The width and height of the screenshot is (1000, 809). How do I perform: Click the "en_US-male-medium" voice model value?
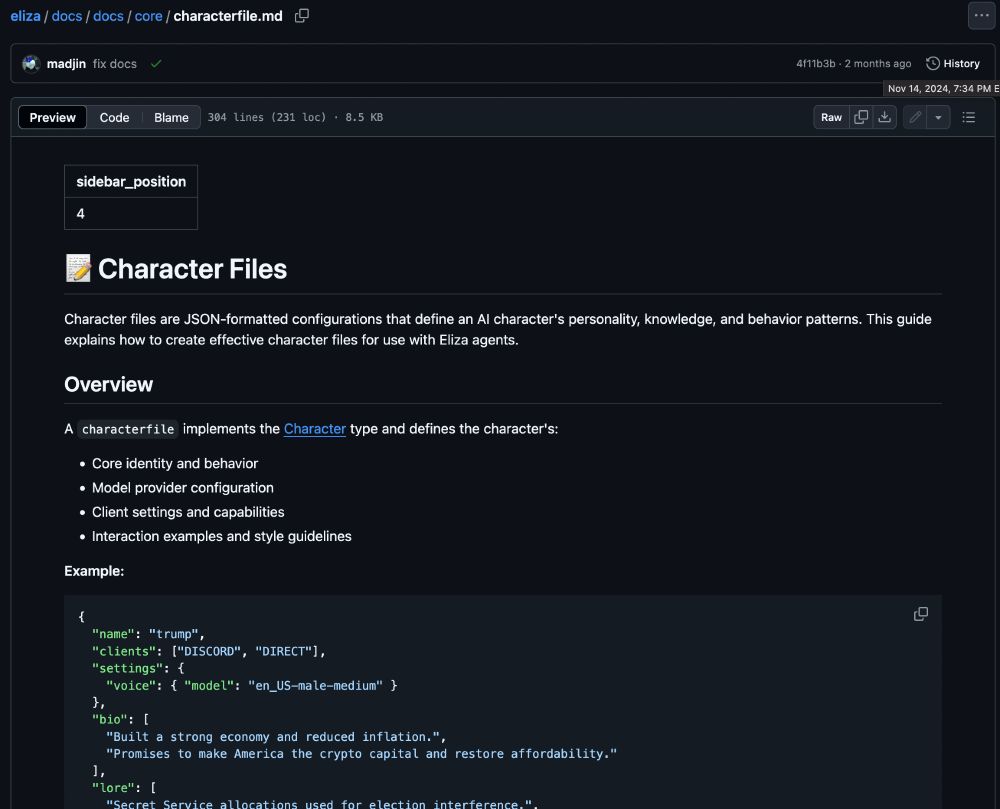point(315,686)
